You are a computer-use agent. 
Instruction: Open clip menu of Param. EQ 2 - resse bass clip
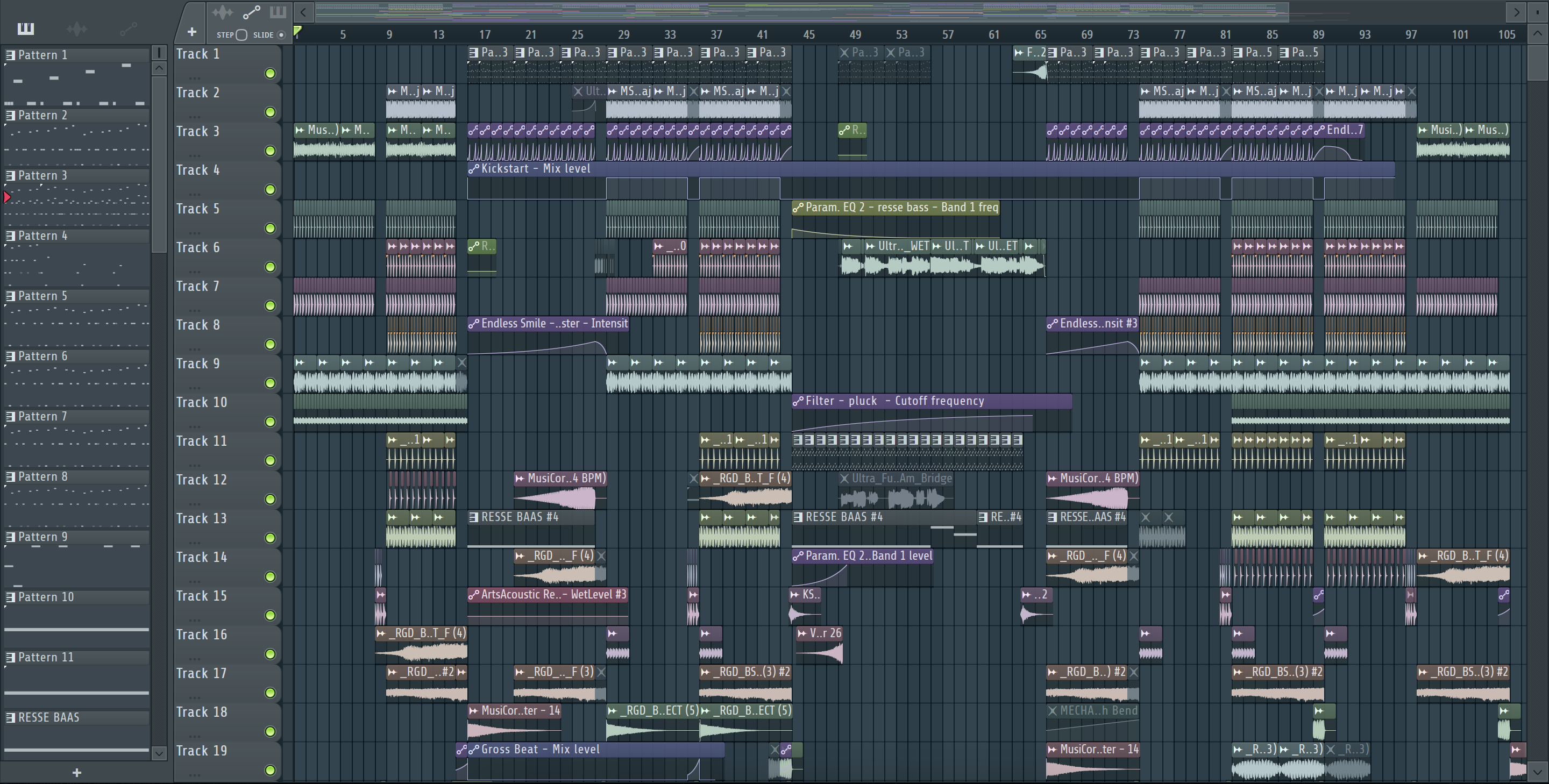pos(798,208)
